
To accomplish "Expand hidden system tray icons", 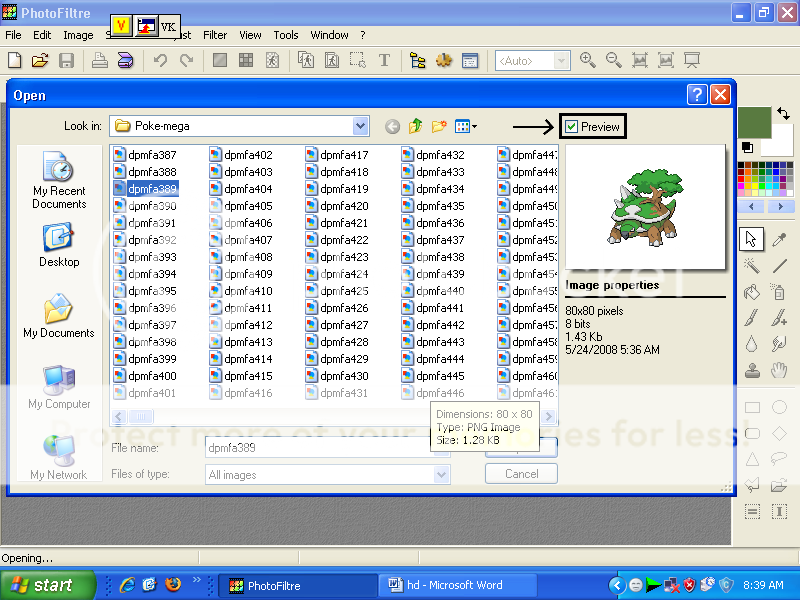I will pos(617,585).
